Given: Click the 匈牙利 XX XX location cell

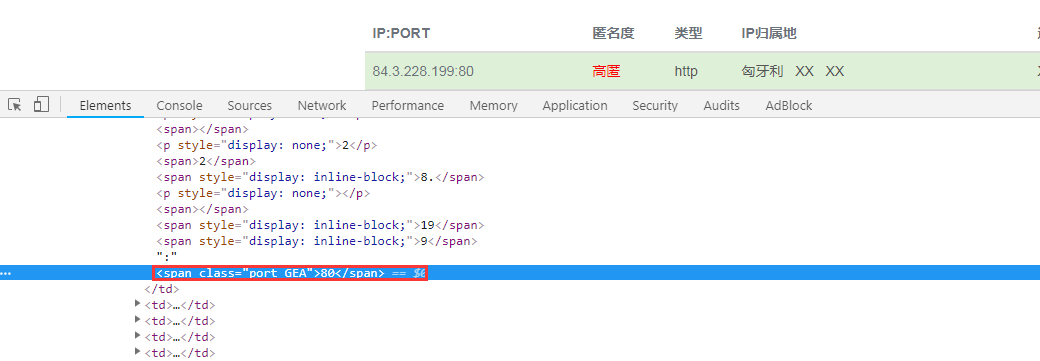Looking at the screenshot, I should point(793,71).
